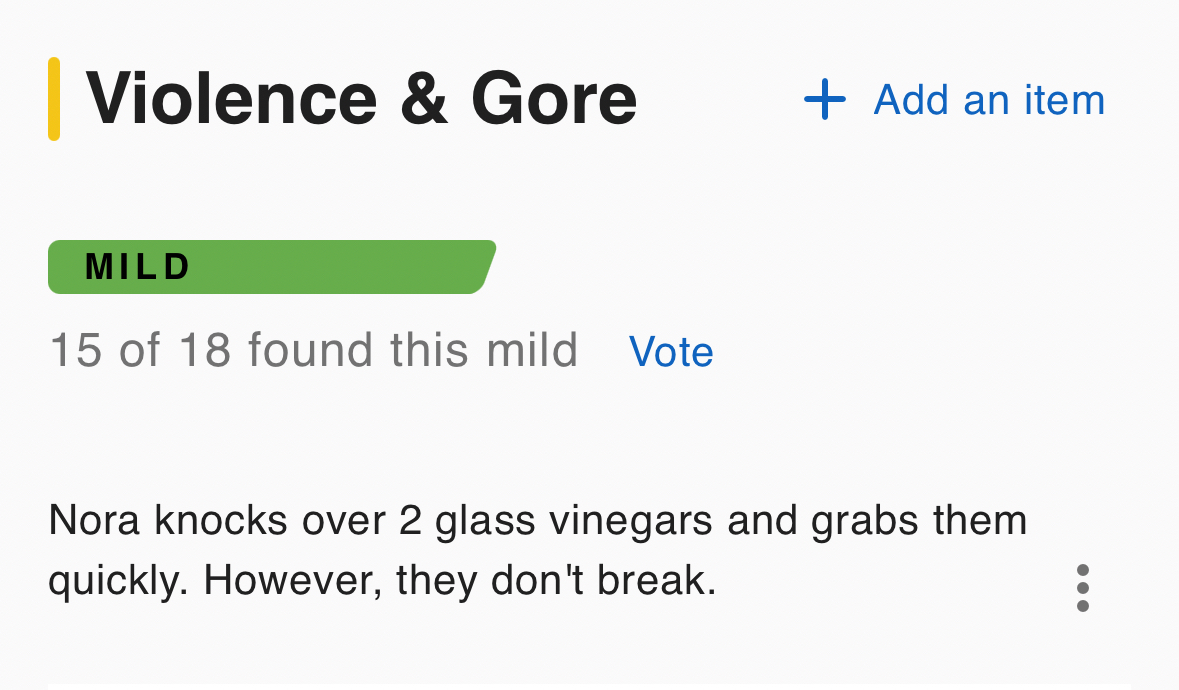Select the Violence & Gore heading
The width and height of the screenshot is (1179, 690).
click(361, 99)
